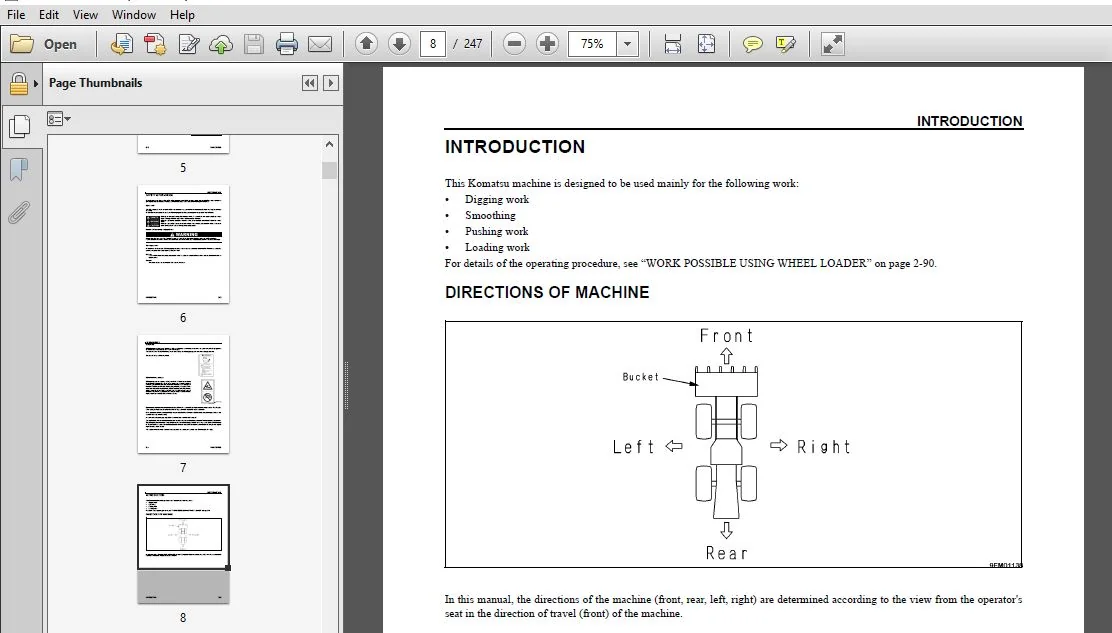Click the page number field
Viewport: 1112px width, 633px height.
tap(433, 44)
